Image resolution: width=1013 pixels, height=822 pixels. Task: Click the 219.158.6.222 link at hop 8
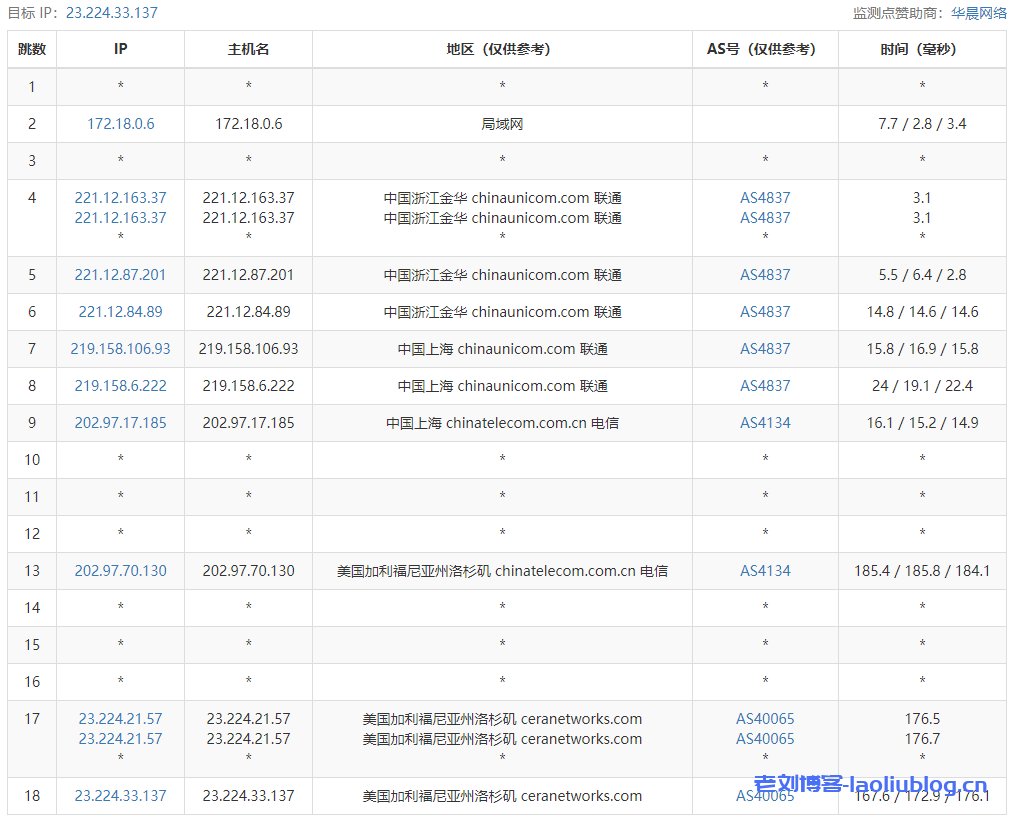click(120, 385)
